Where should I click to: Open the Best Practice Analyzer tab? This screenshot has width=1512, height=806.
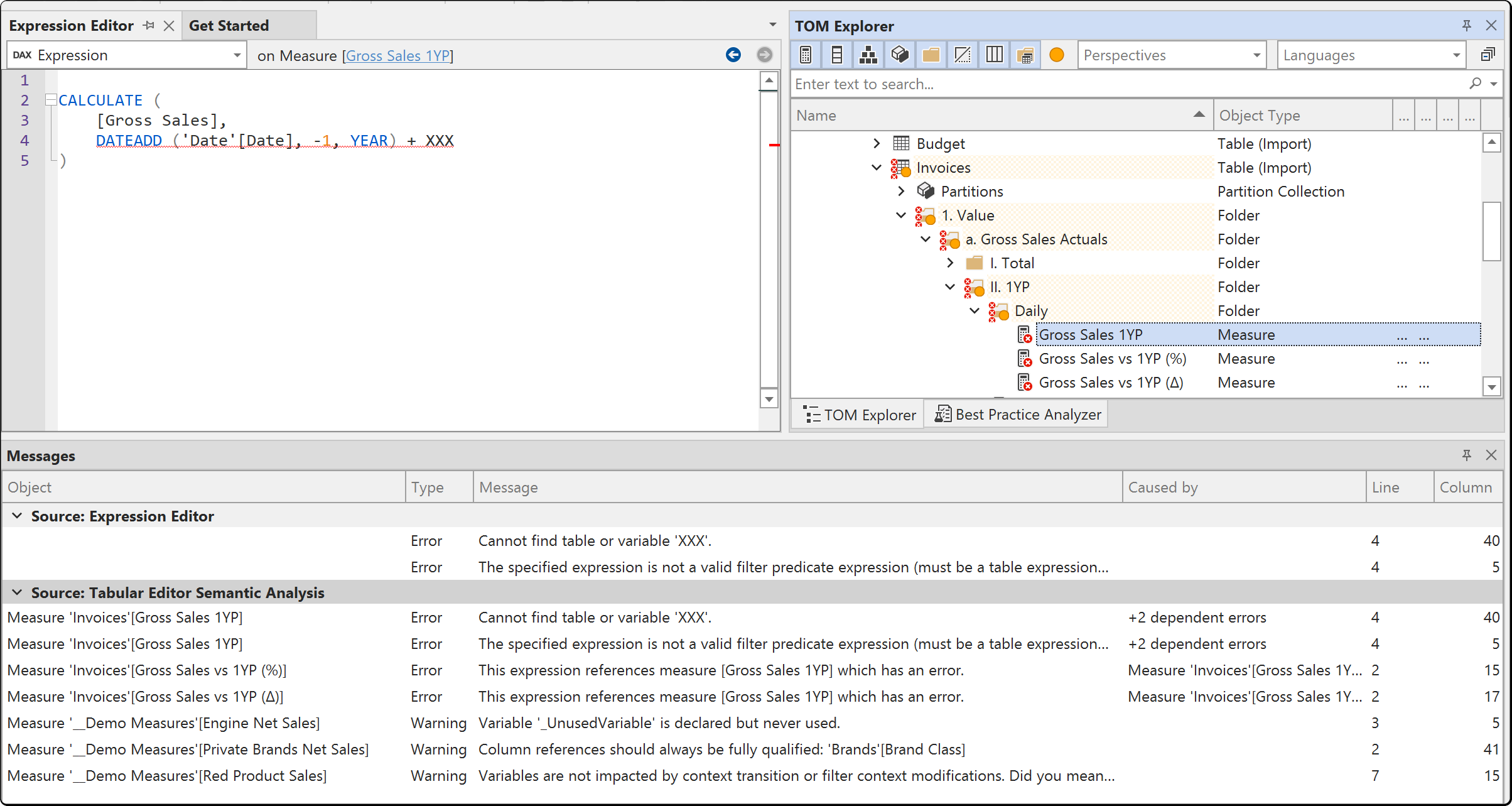tap(1017, 415)
